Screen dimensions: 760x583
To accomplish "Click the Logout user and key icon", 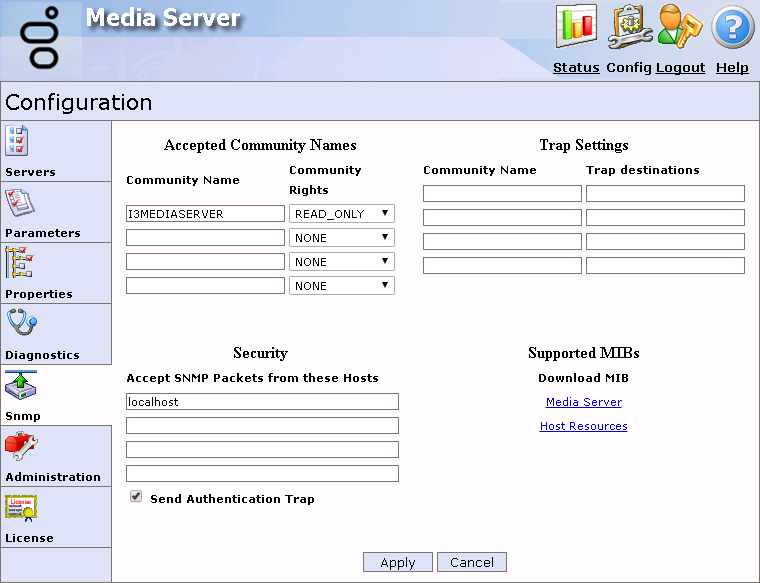I will click(x=681, y=26).
